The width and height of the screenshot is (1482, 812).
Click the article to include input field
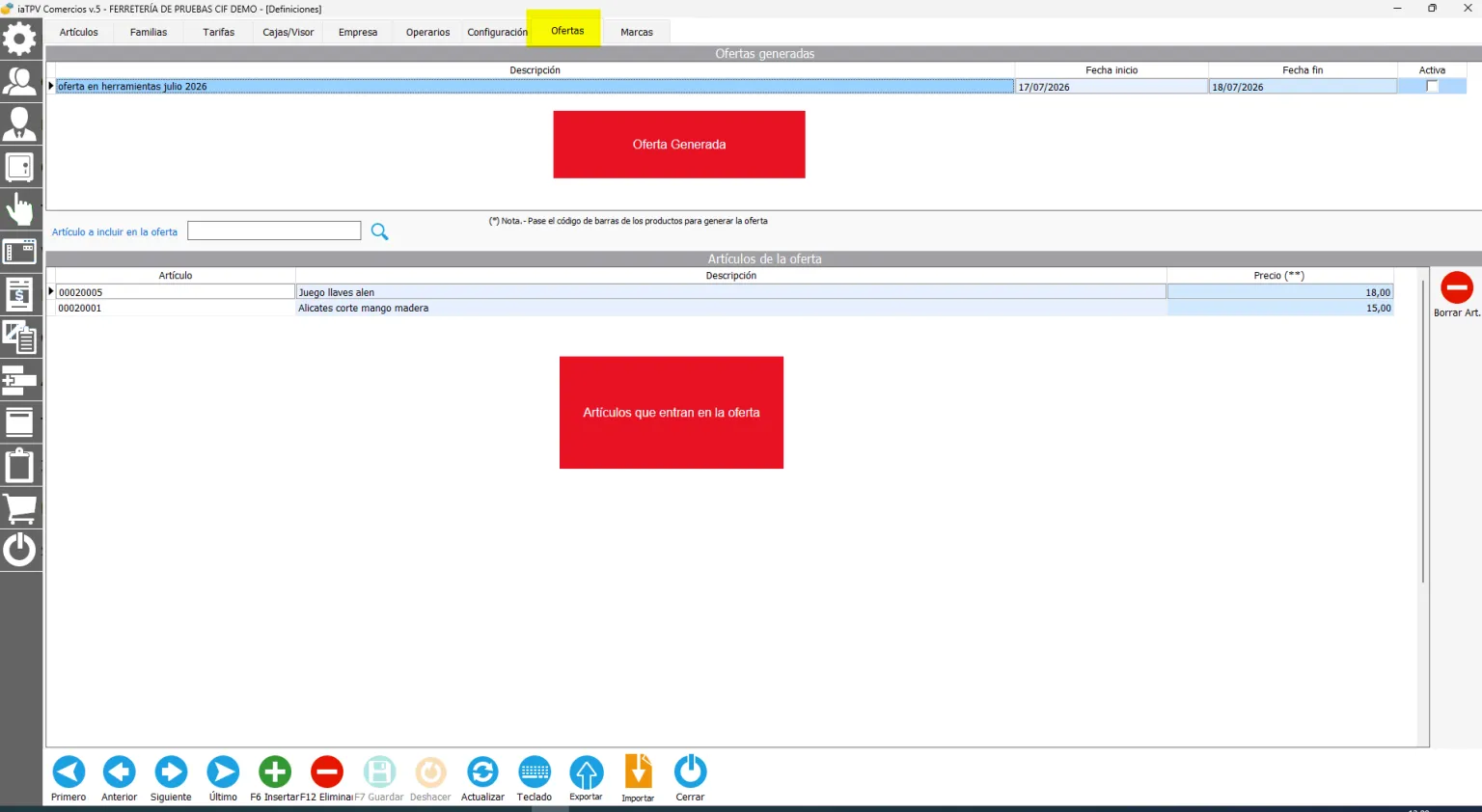click(274, 230)
